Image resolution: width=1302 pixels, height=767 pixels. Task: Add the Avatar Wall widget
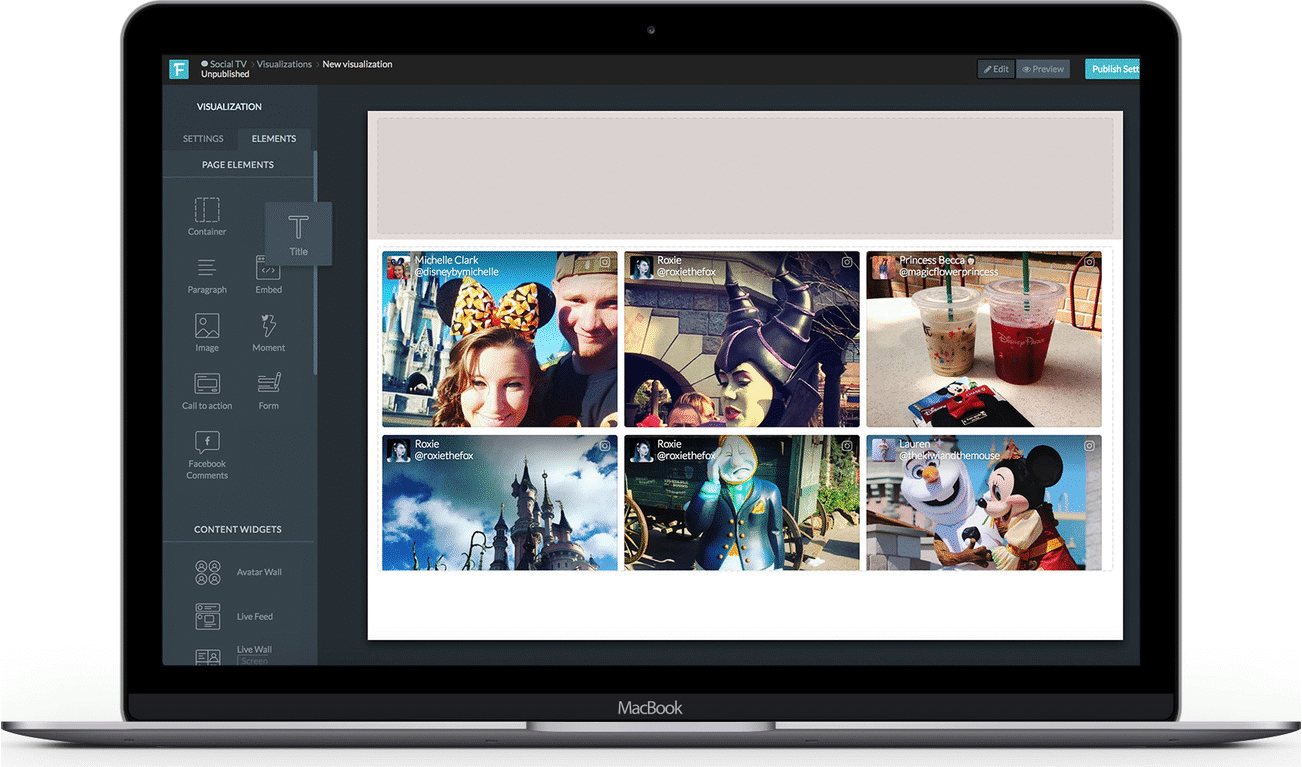(x=238, y=572)
